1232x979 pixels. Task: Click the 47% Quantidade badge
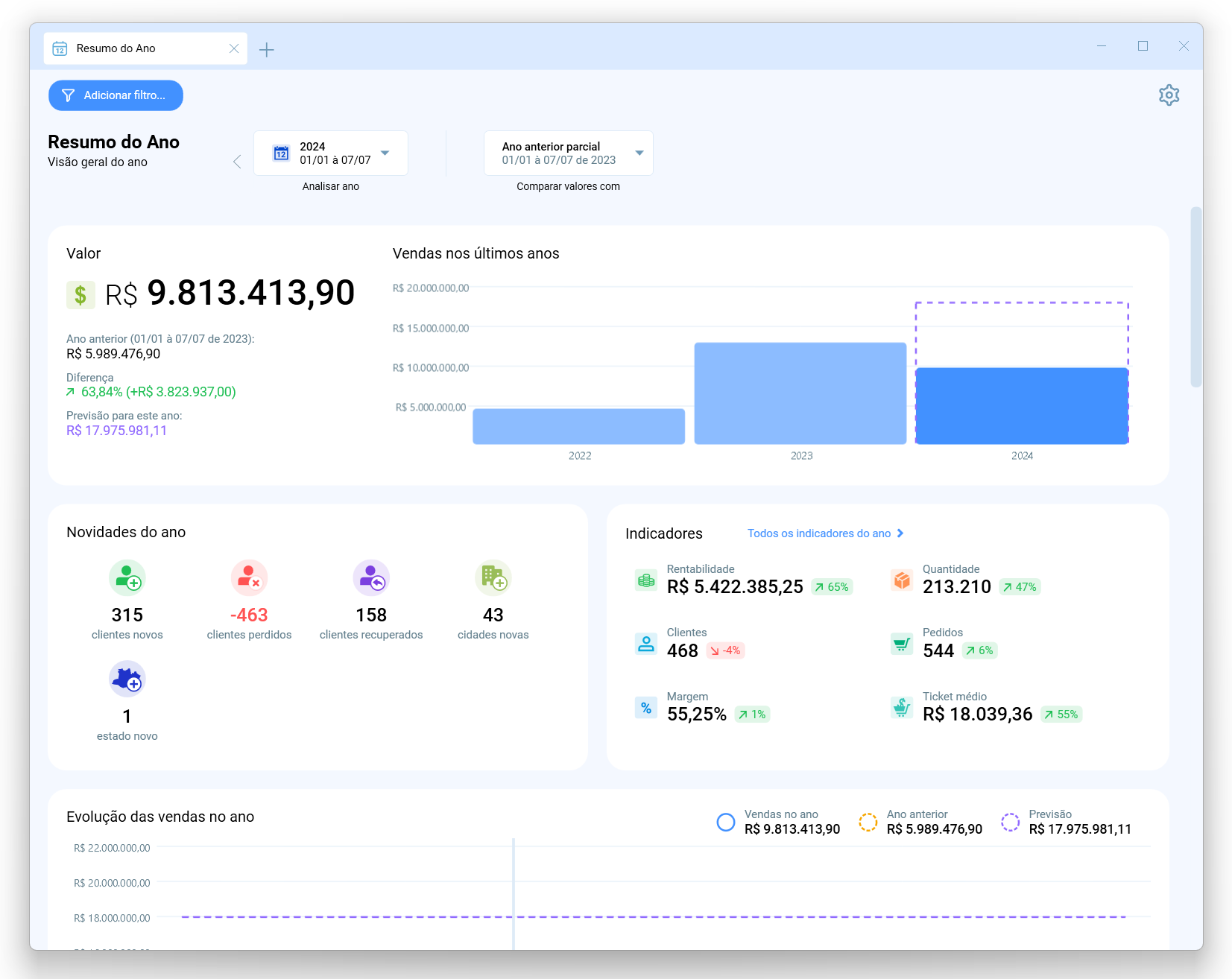[1020, 587]
